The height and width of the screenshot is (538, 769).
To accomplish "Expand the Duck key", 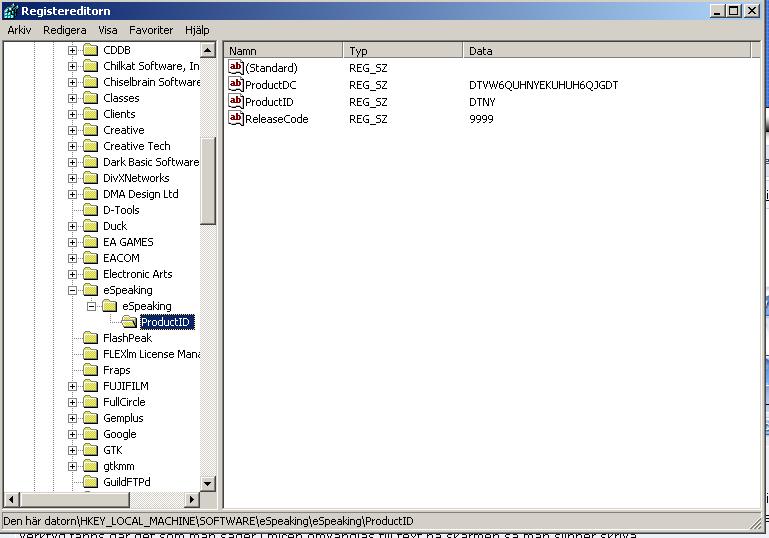I will pyautogui.click(x=73, y=226).
